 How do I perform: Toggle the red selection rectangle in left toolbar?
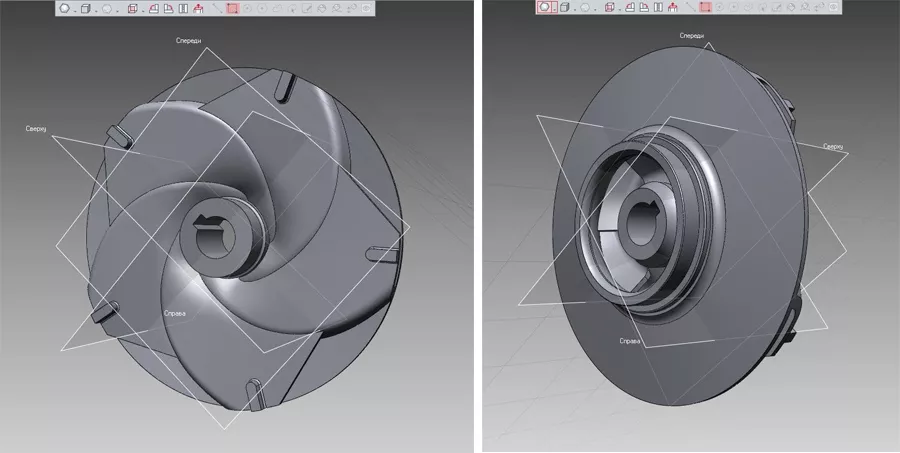click(x=233, y=8)
